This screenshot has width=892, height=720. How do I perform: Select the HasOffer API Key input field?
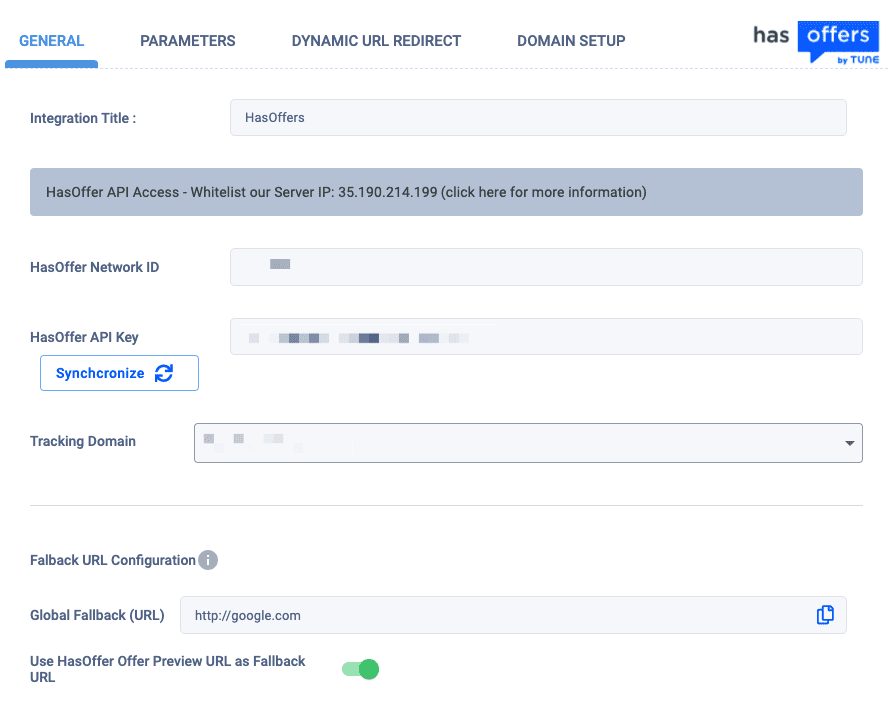(546, 337)
